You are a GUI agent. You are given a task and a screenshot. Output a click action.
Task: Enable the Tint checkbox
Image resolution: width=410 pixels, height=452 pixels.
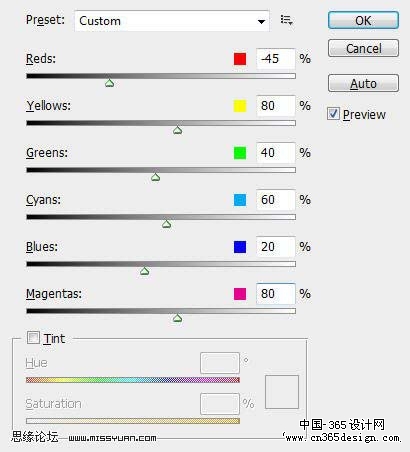pyautogui.click(x=33, y=338)
